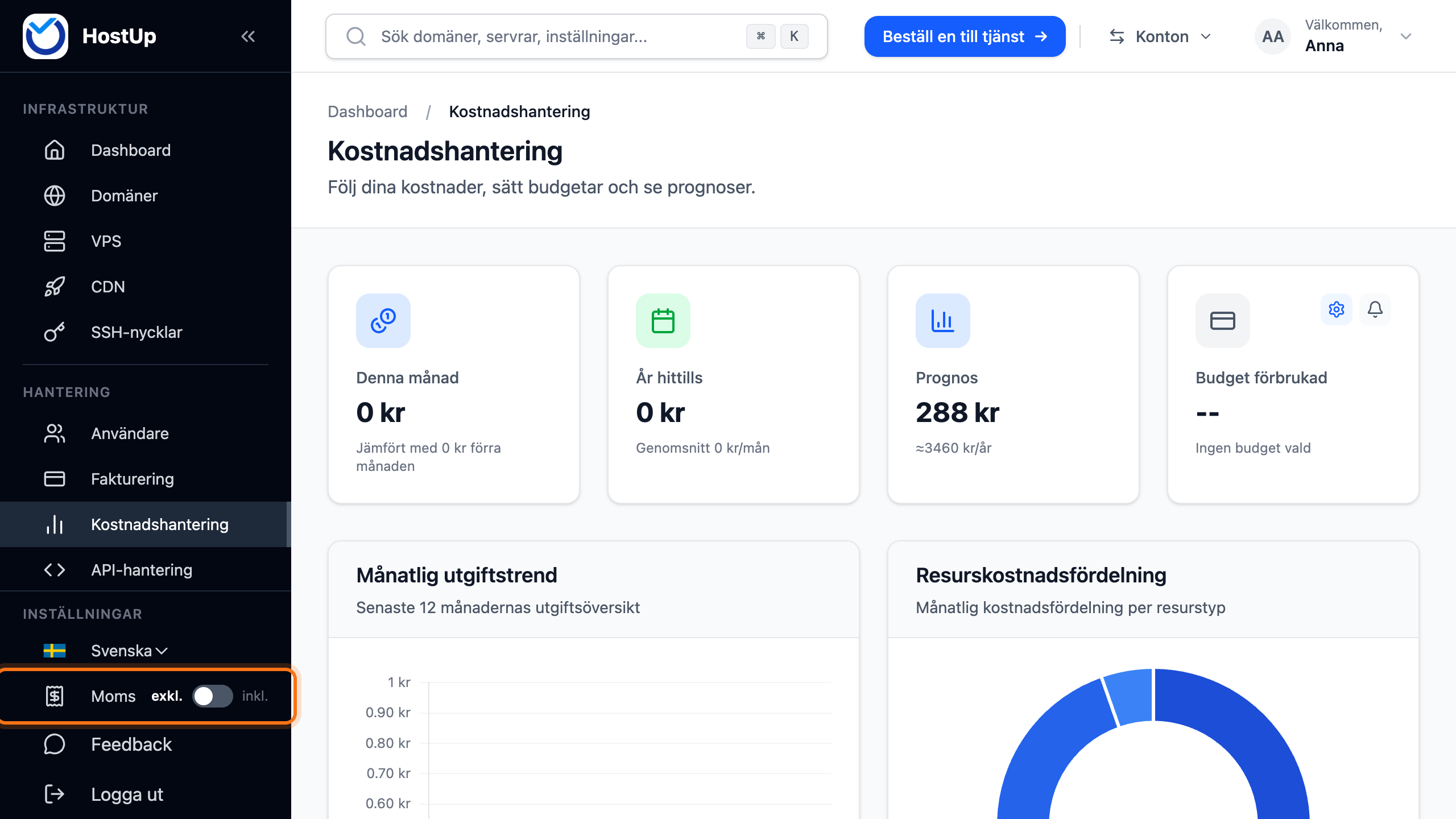The height and width of the screenshot is (819, 1456).
Task: Click the HostUp logo icon
Action: (x=45, y=36)
